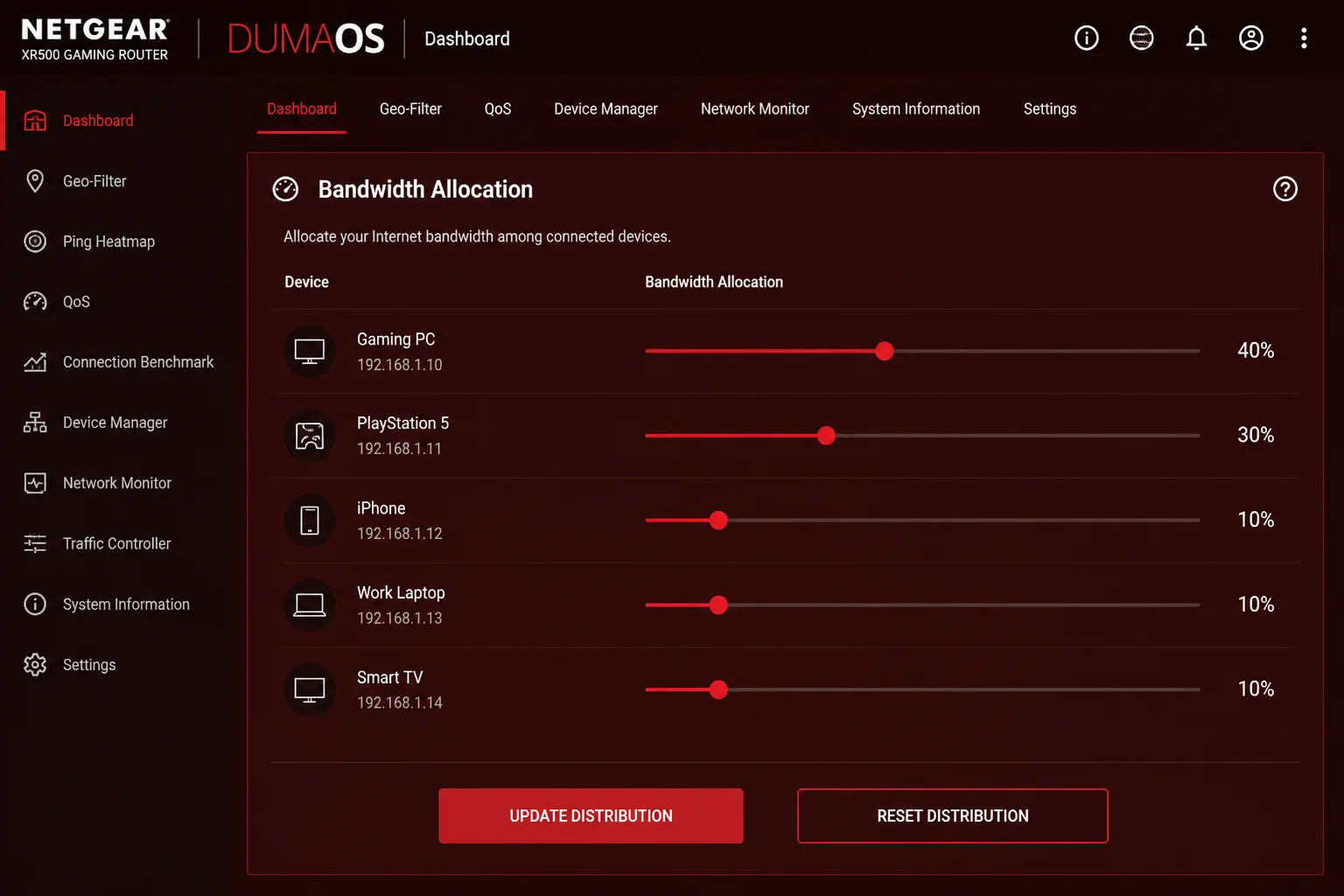Image resolution: width=1344 pixels, height=896 pixels.
Task: Click the QoS speedometer icon in sidebar
Action: [35, 302]
